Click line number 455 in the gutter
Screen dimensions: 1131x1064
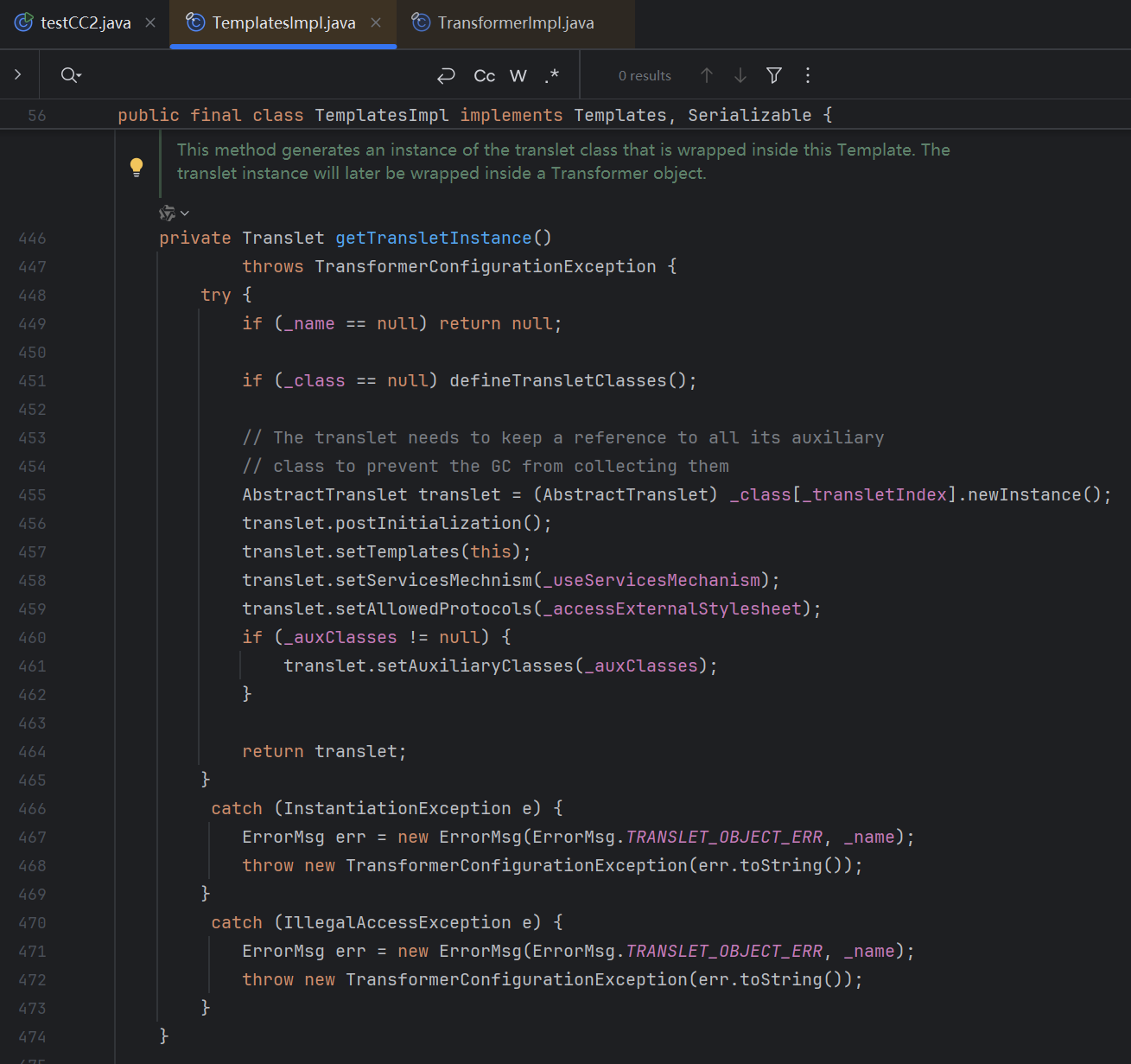pos(33,494)
